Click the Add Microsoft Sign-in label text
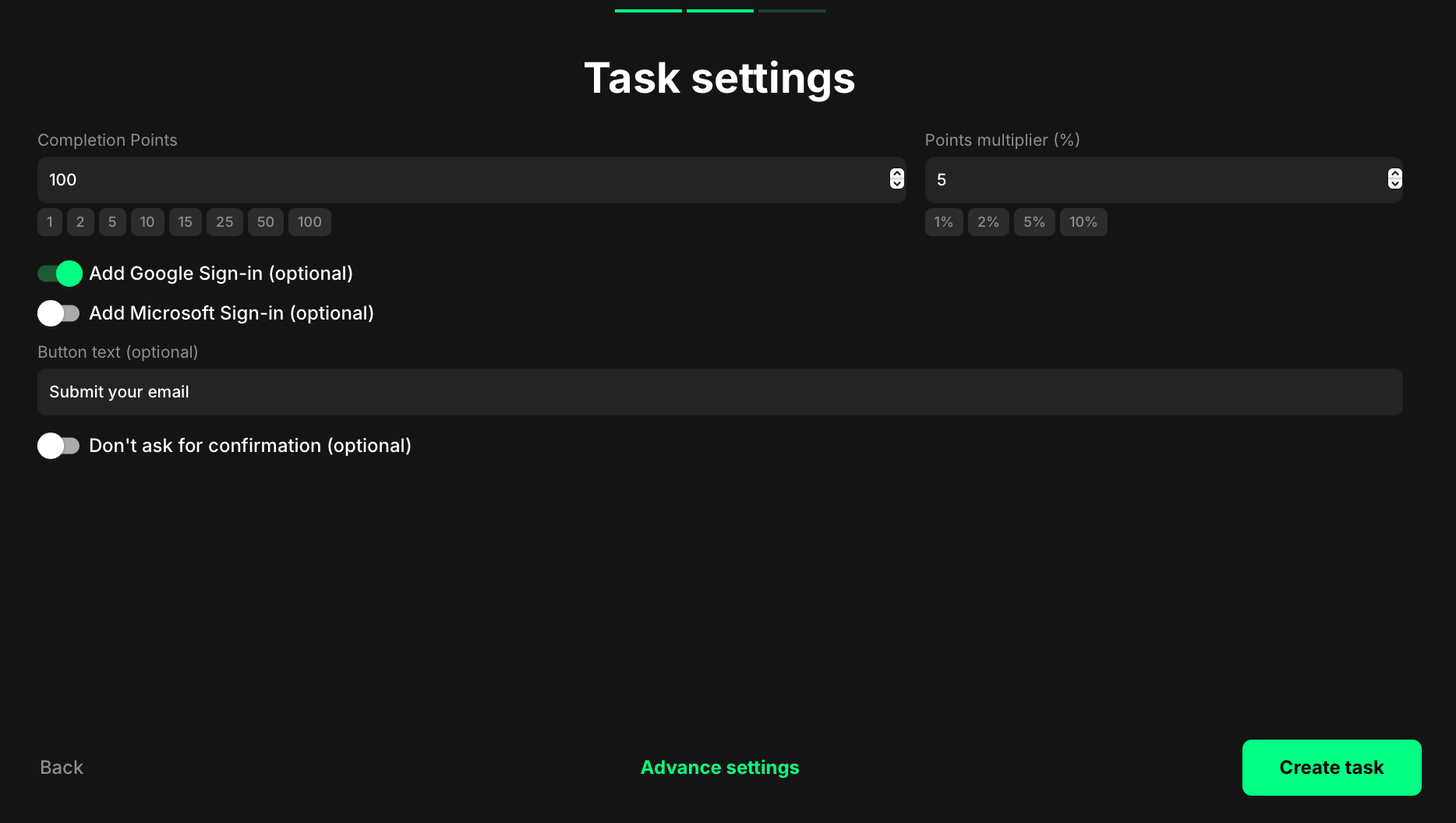1456x823 pixels. [231, 313]
